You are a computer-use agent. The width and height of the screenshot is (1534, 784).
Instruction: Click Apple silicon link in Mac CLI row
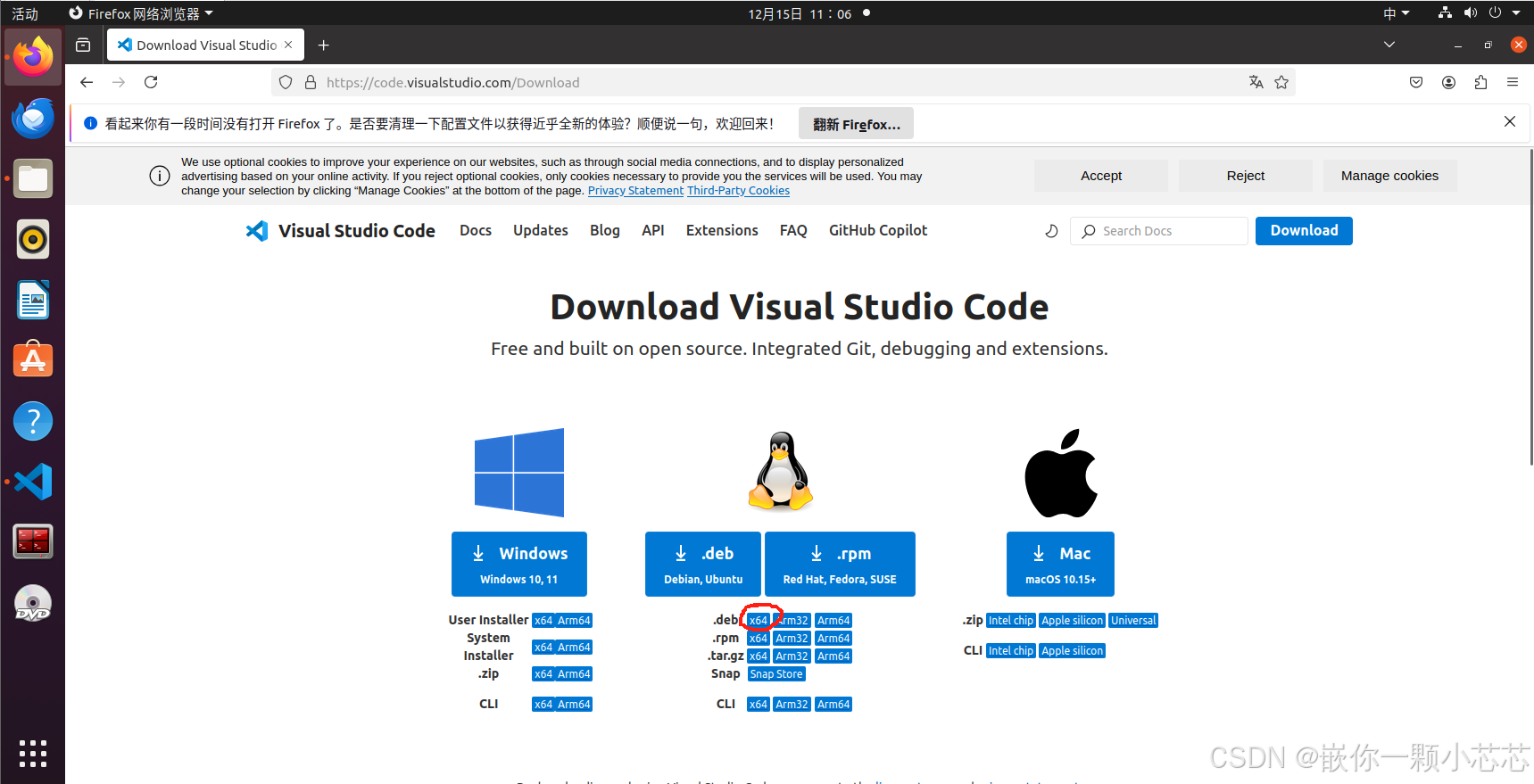(1072, 651)
